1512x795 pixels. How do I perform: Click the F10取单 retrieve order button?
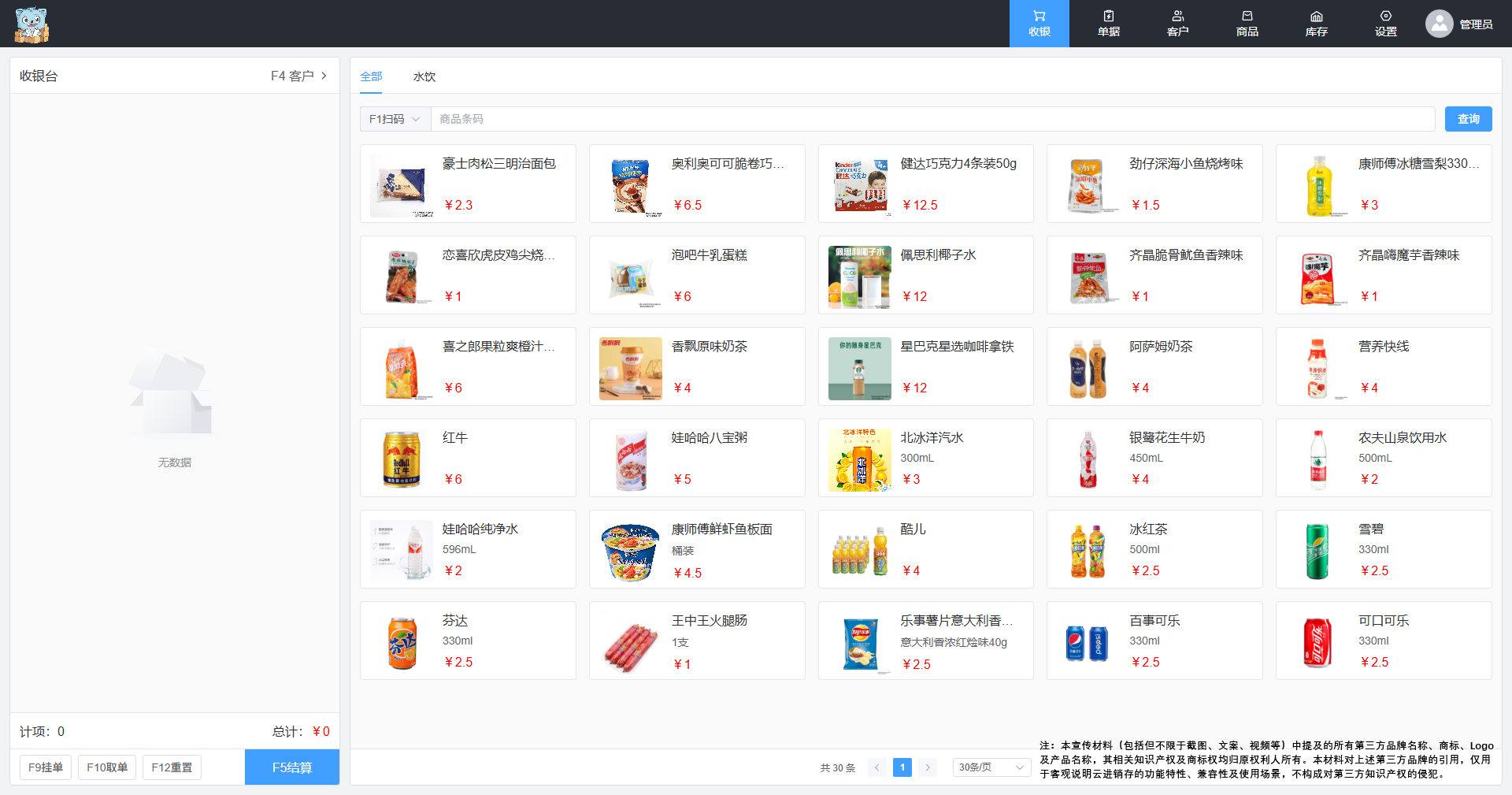(107, 767)
